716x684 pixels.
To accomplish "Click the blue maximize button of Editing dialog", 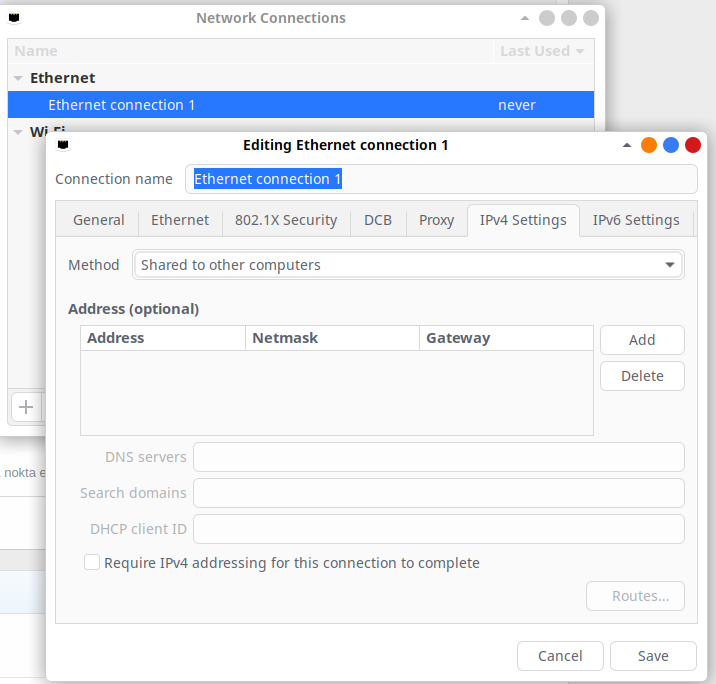I will click(x=671, y=145).
